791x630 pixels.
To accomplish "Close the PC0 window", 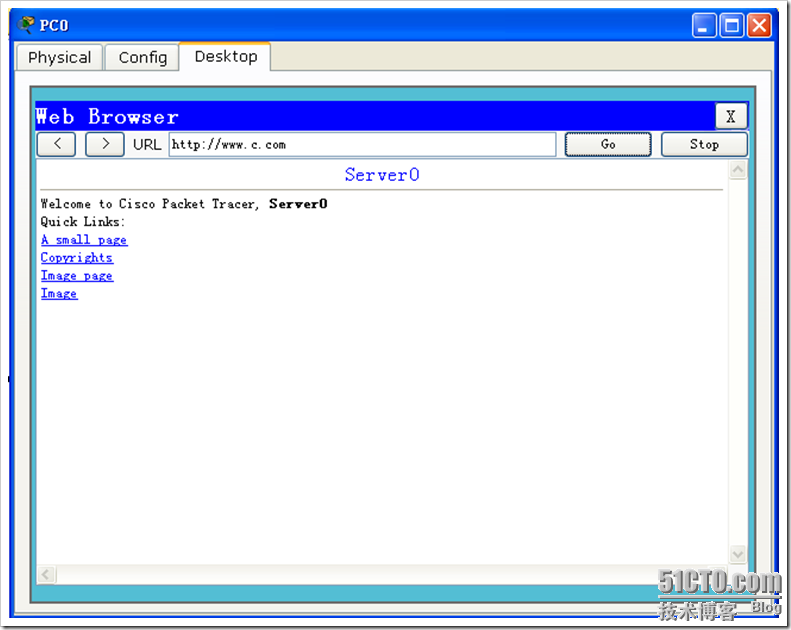I will [x=759, y=25].
